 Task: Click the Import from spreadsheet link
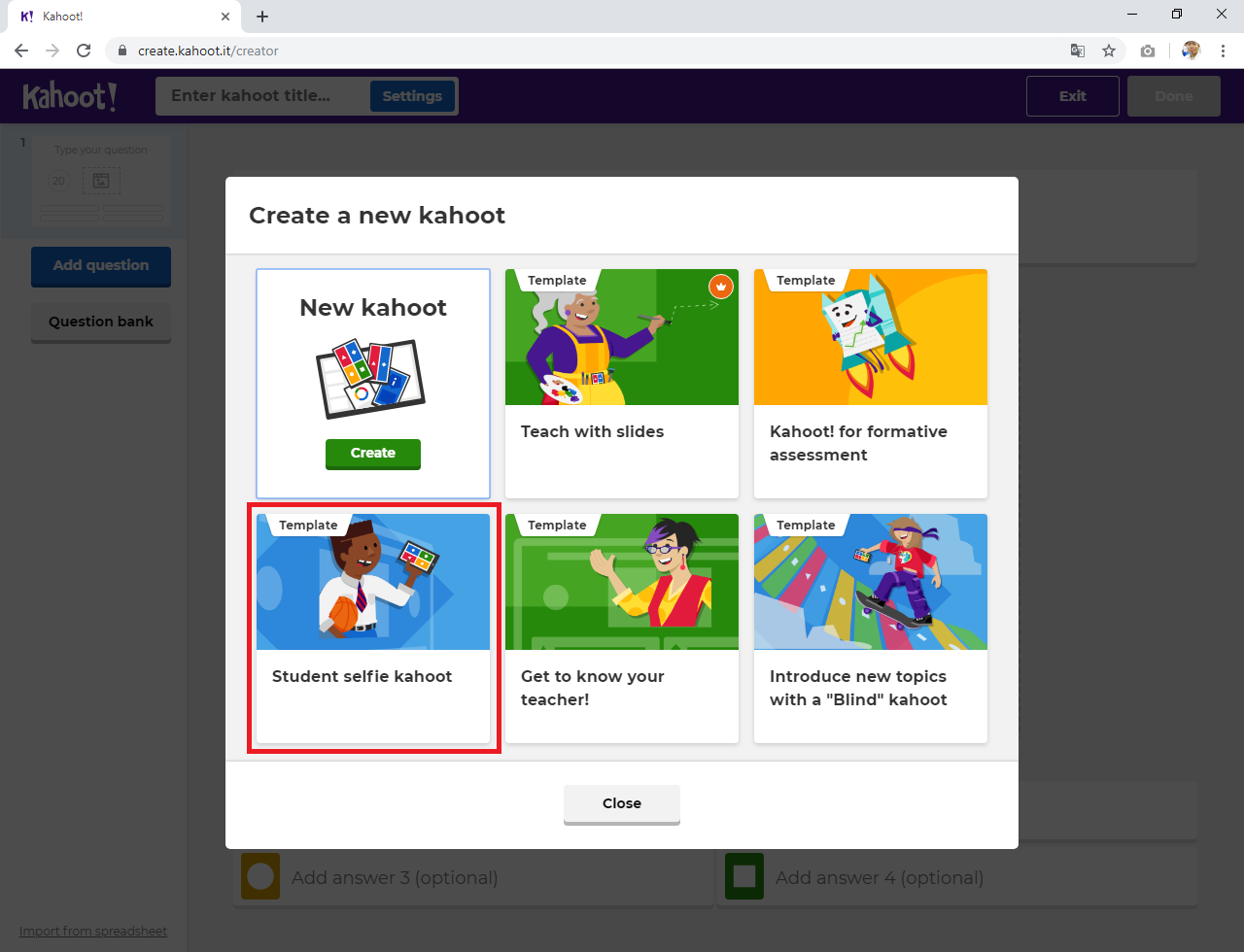coord(93,931)
